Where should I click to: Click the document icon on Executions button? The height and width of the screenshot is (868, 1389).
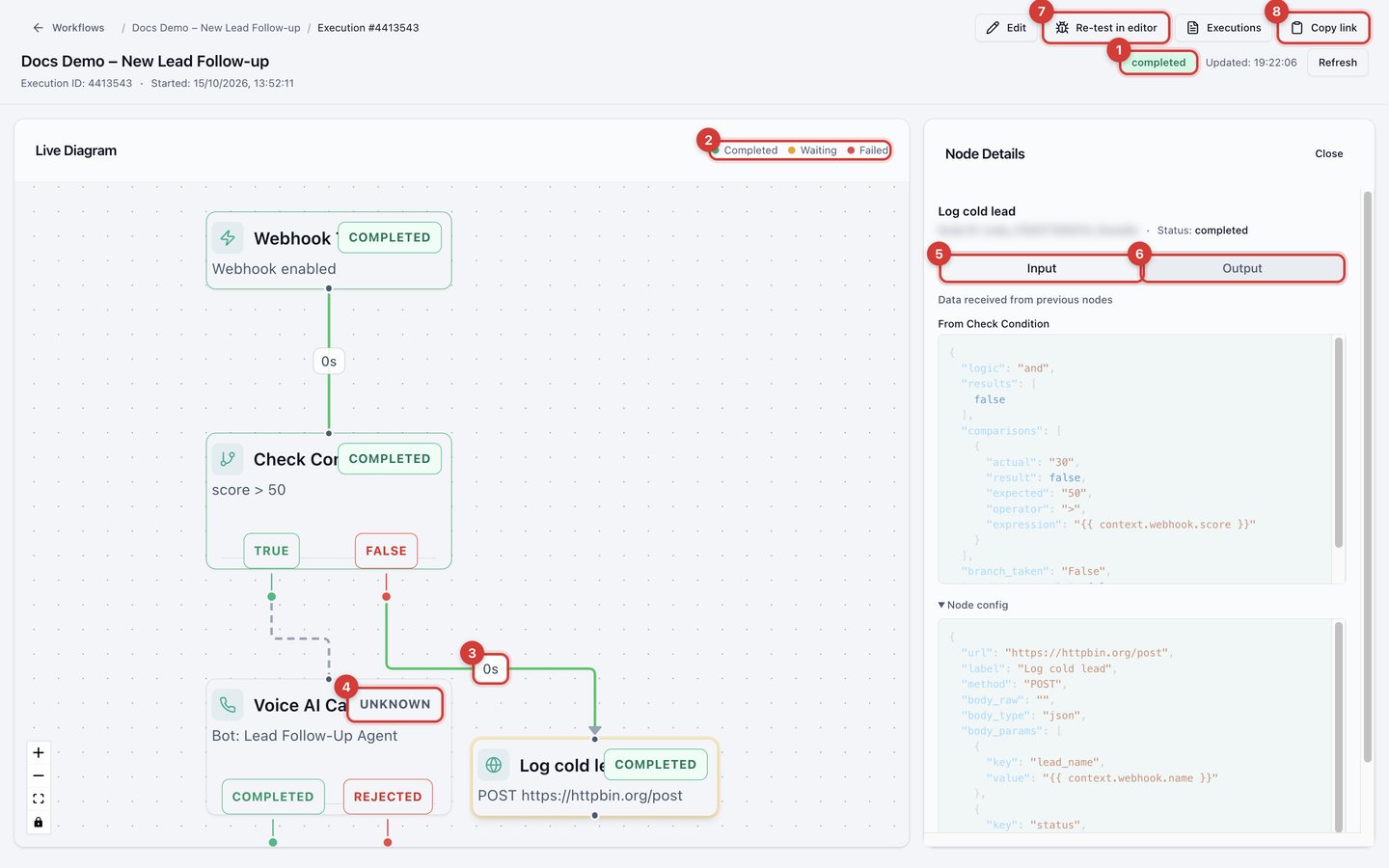[x=1193, y=28]
